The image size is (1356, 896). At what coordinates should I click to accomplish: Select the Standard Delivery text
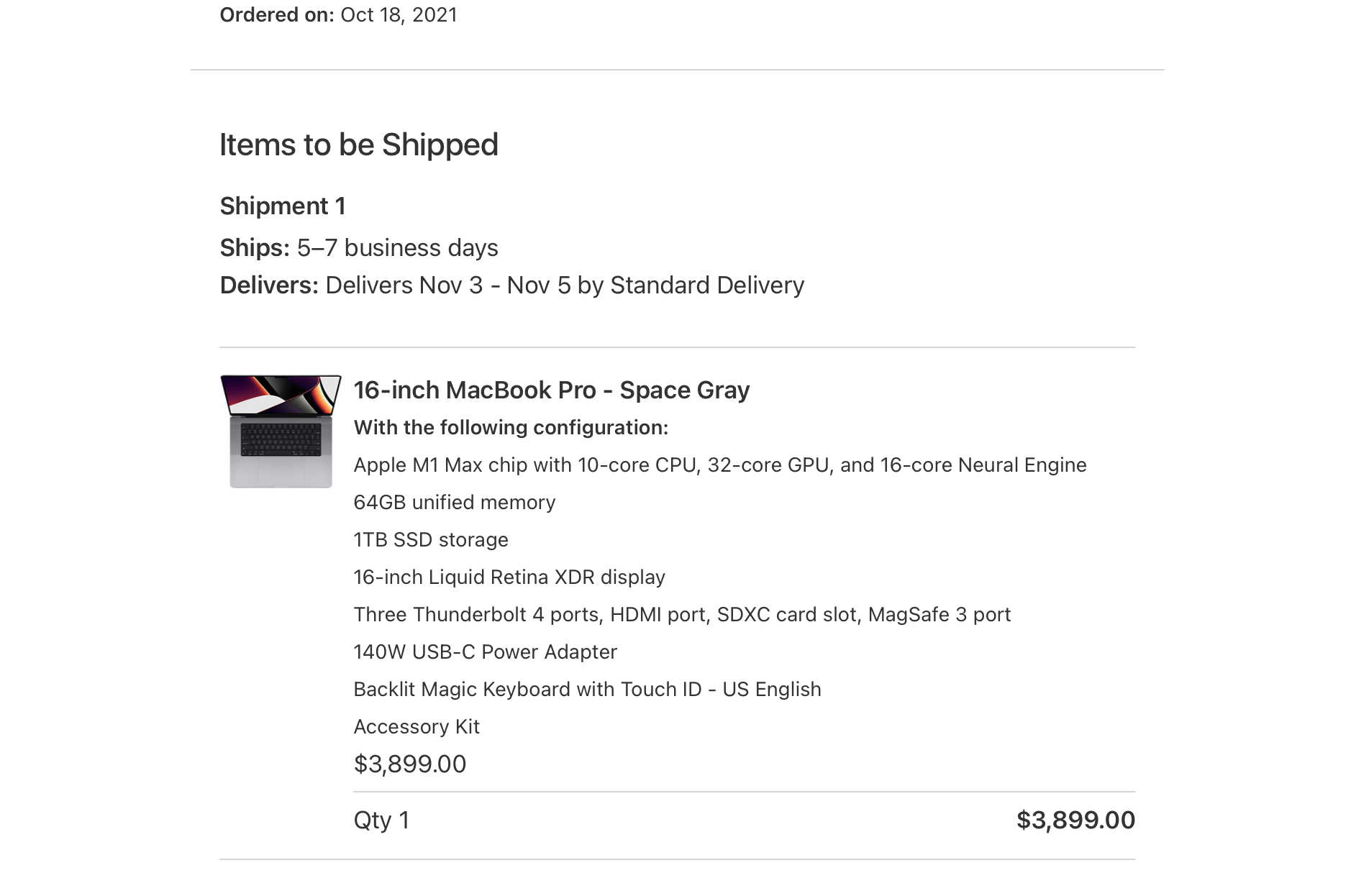click(706, 285)
